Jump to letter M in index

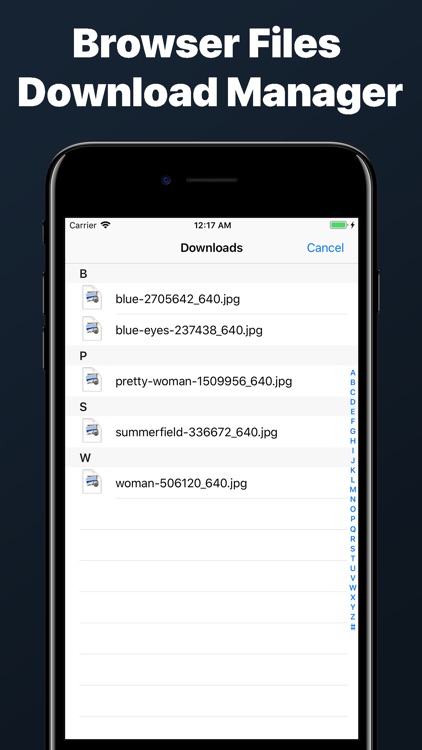[353, 490]
